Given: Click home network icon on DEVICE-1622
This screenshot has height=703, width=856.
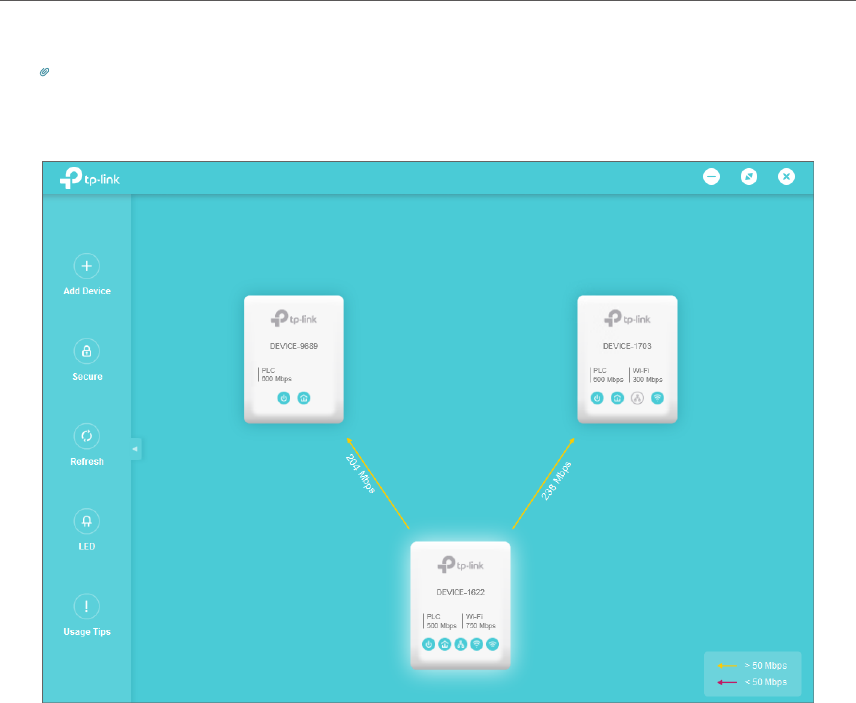Looking at the screenshot, I should pos(445,645).
